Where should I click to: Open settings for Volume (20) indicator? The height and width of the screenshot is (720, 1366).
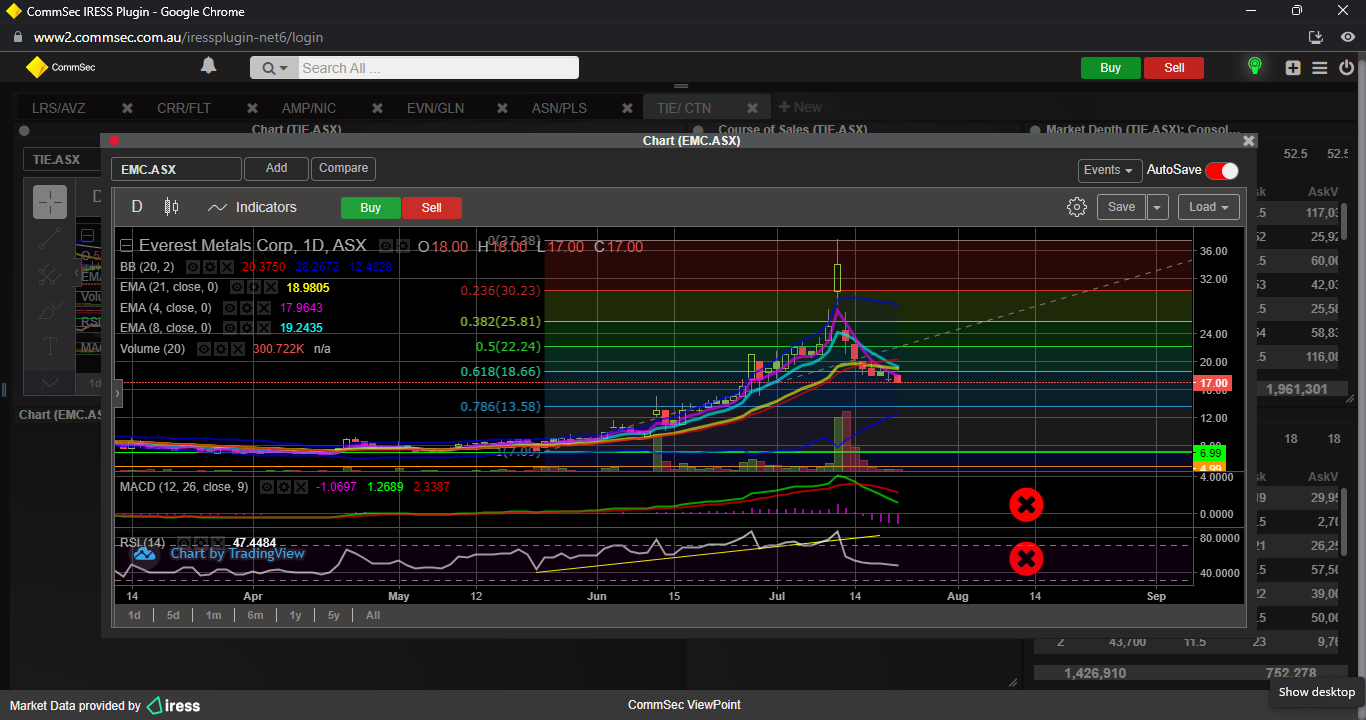pos(220,349)
